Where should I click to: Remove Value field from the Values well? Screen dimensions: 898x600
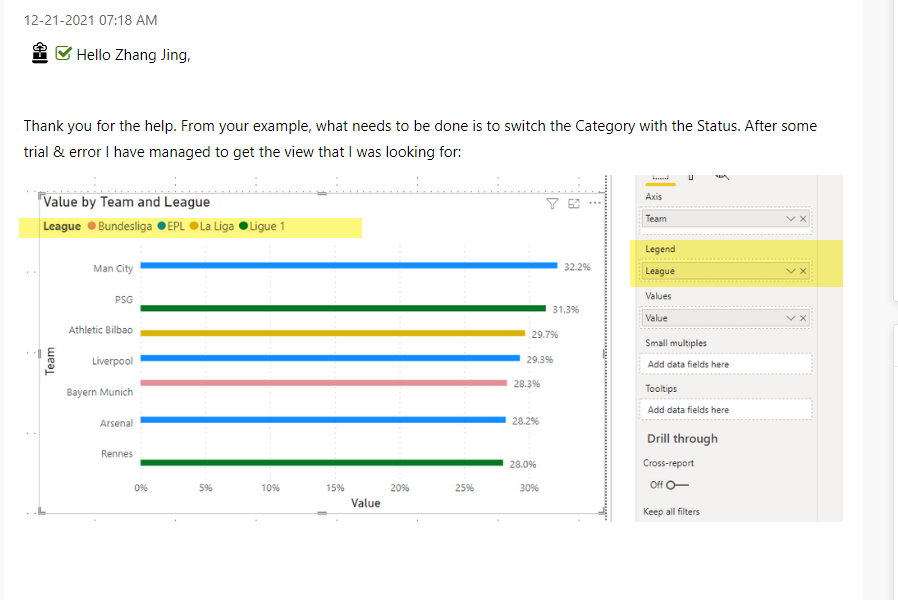(803, 318)
